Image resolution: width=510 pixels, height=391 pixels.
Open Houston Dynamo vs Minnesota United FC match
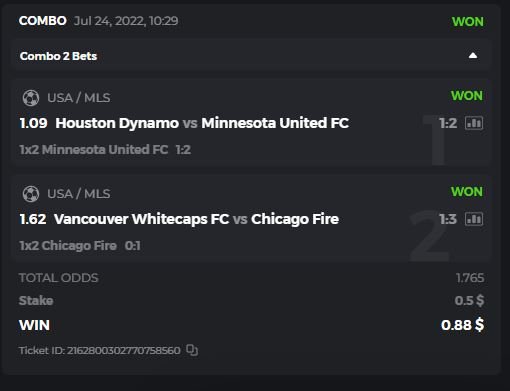tap(202, 123)
